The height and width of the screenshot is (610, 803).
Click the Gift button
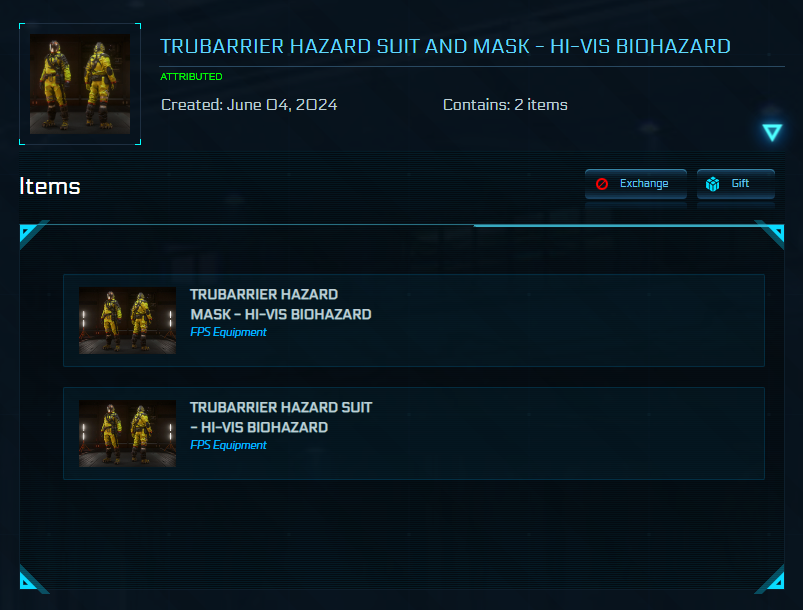(735, 183)
